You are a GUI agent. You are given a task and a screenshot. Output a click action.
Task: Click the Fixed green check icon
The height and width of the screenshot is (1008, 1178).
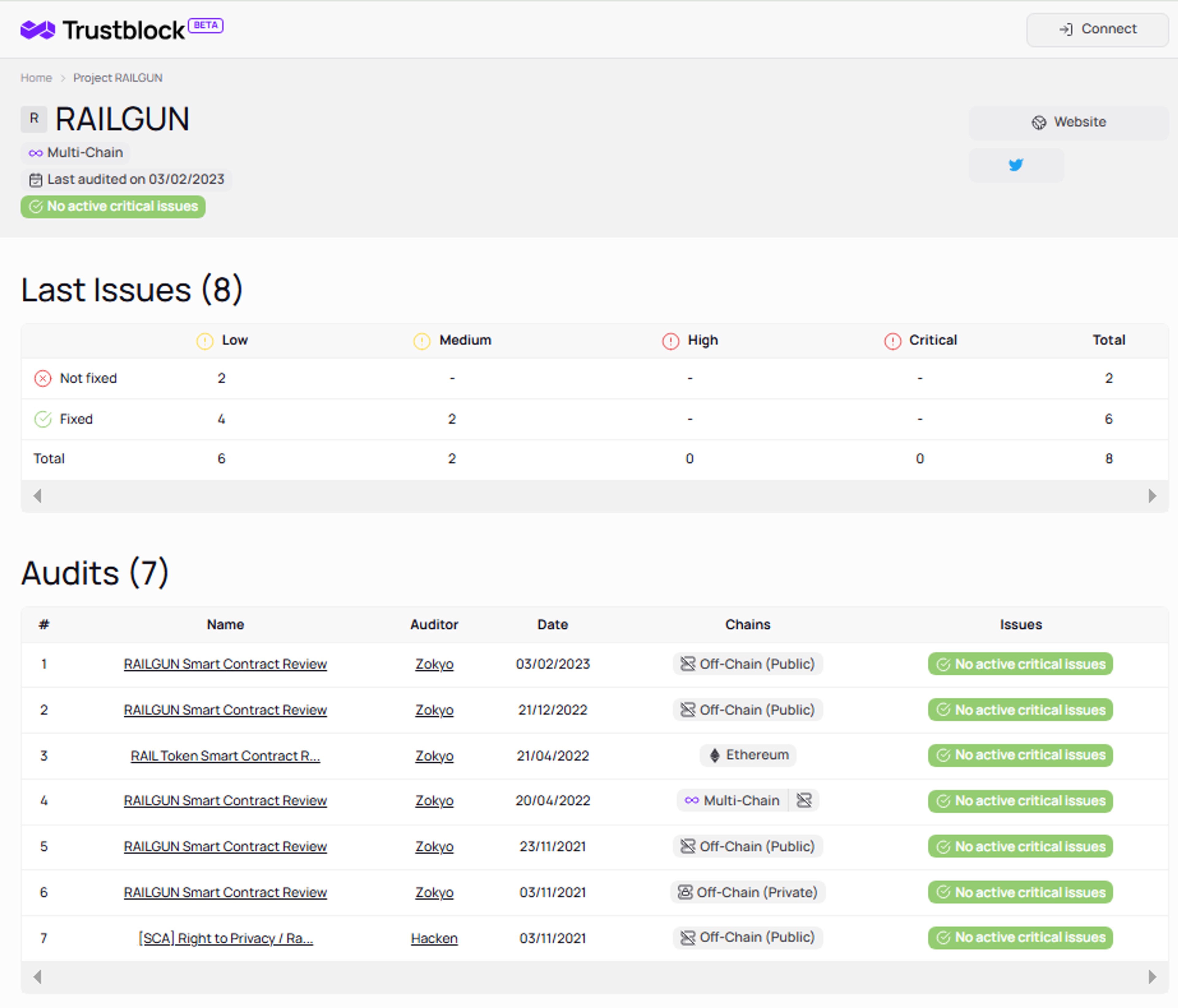pos(43,419)
